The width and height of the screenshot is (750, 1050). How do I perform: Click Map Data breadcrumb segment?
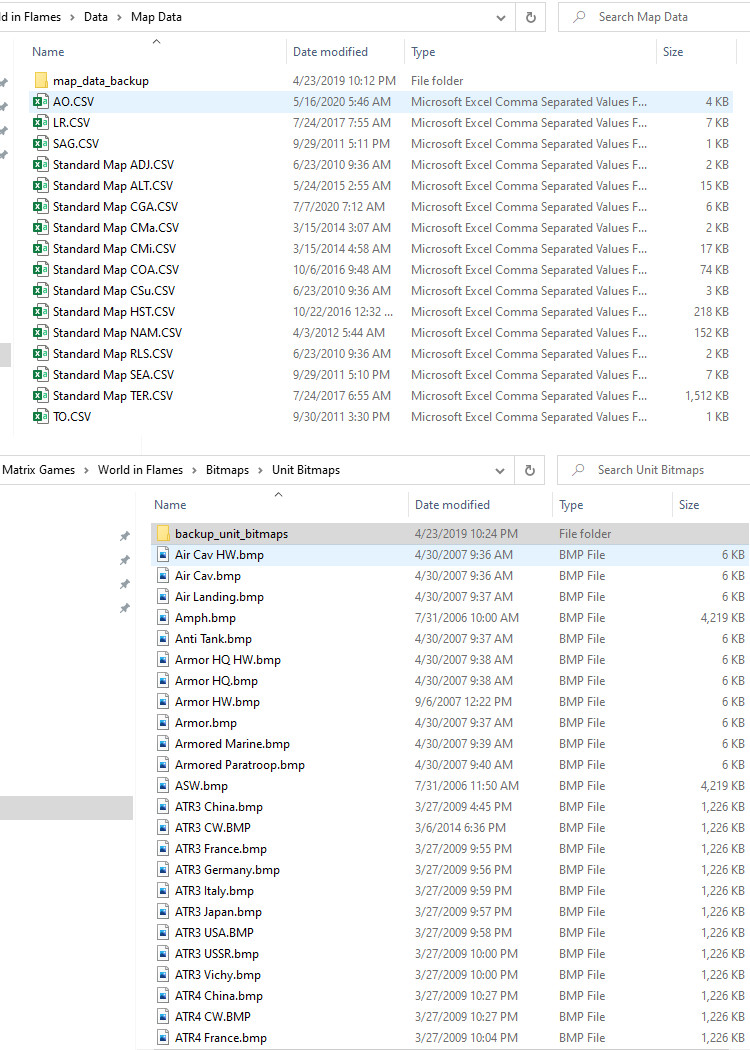click(x=156, y=17)
